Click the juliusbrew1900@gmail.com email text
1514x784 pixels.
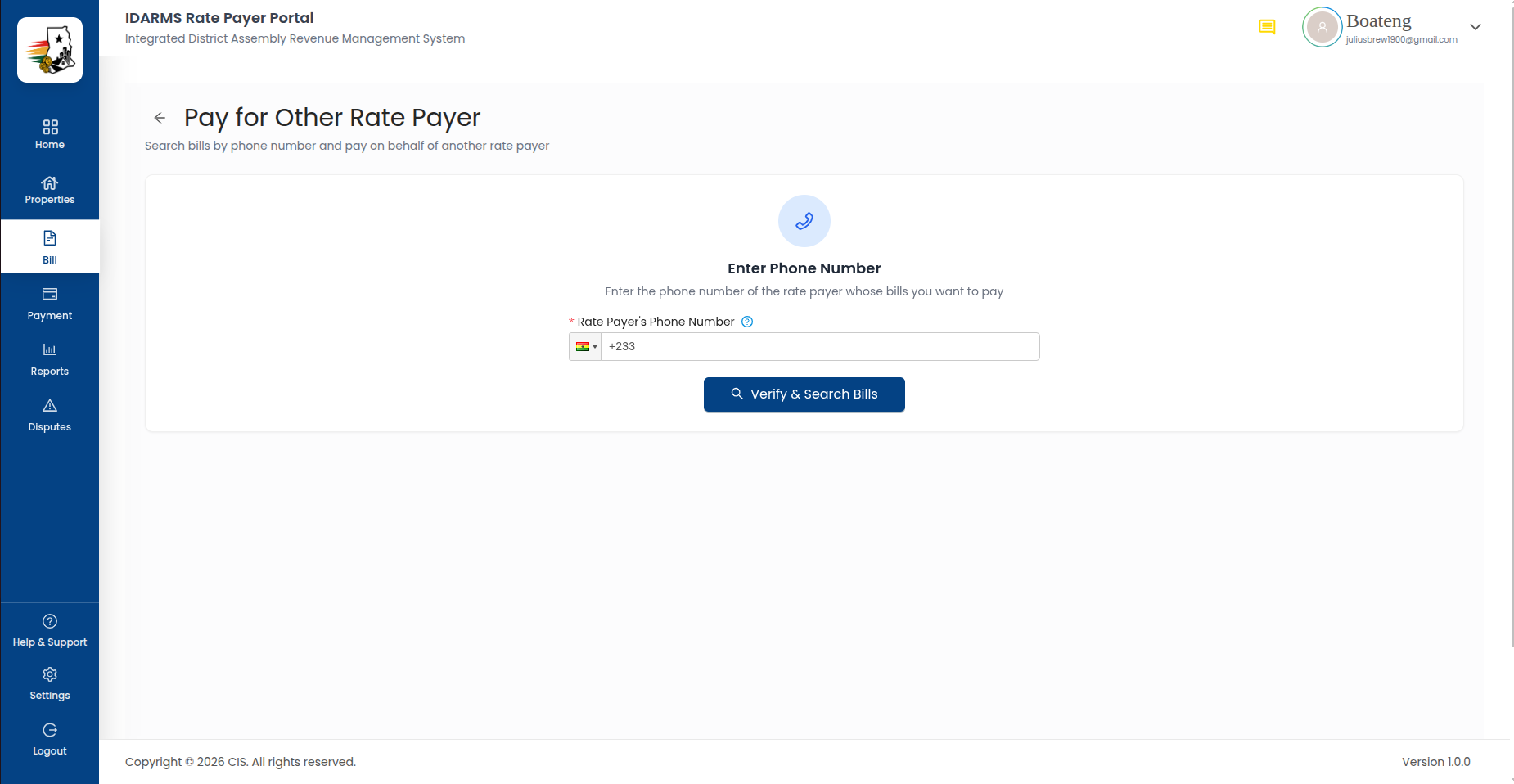click(1402, 39)
